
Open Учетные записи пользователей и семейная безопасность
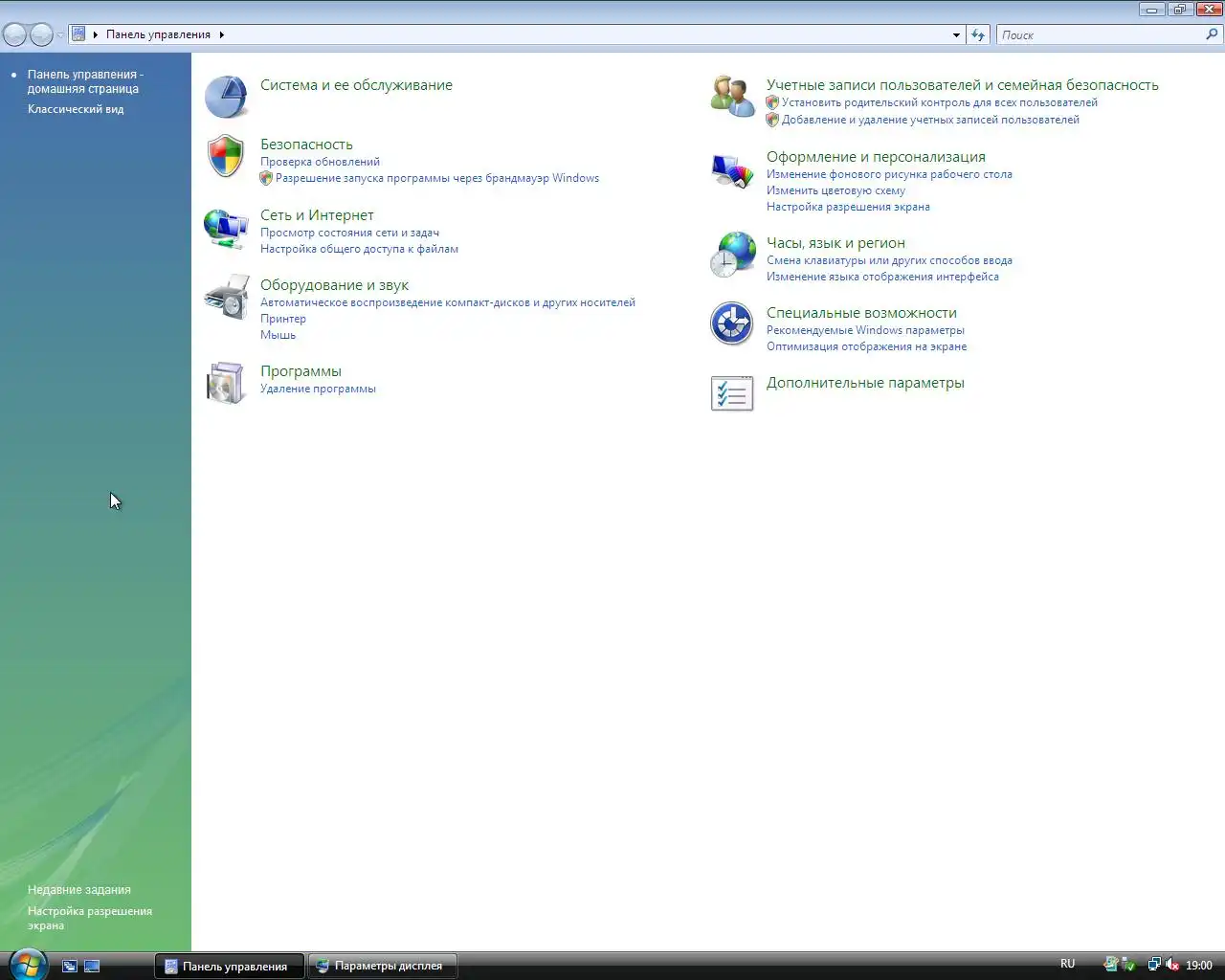click(x=962, y=85)
